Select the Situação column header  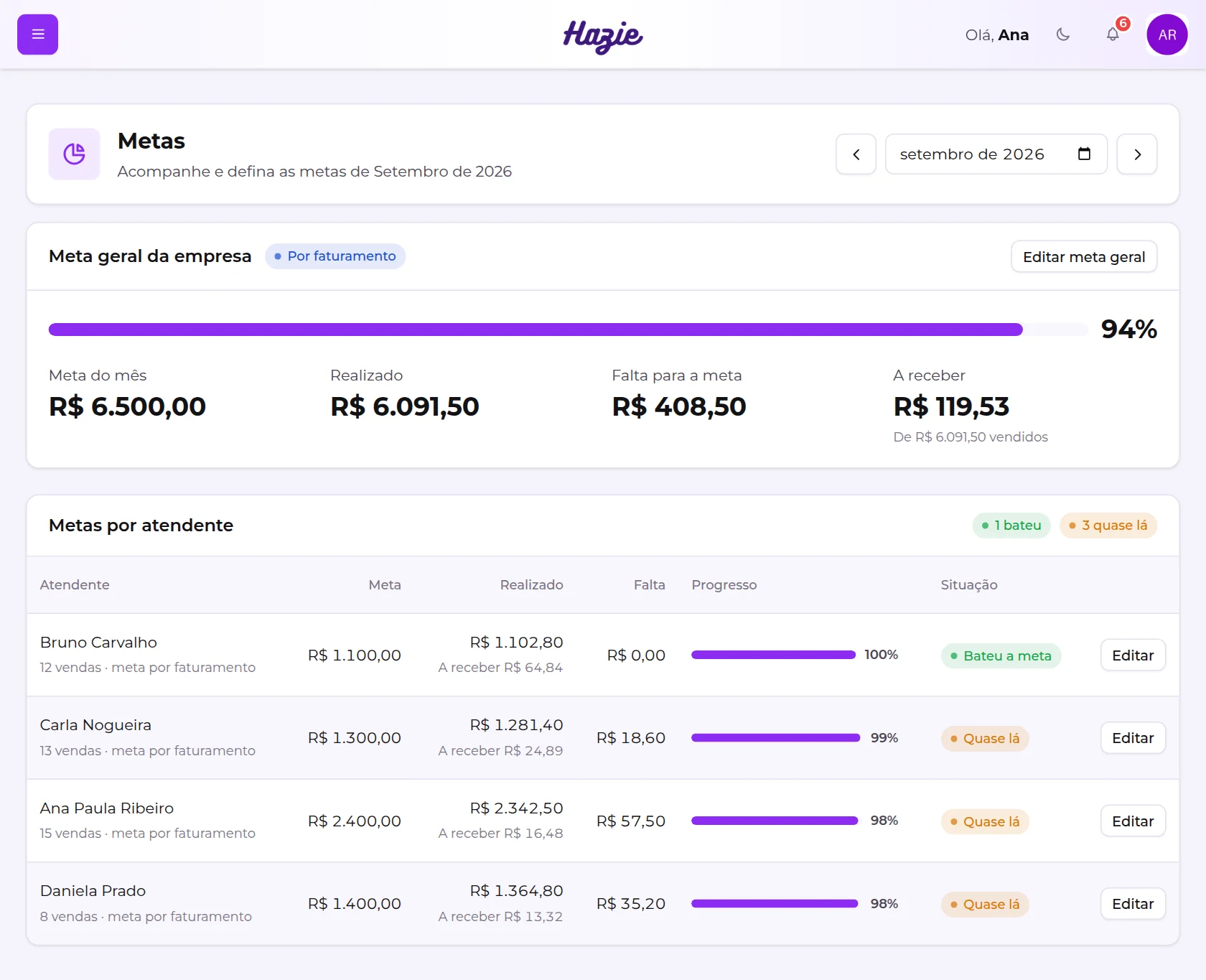(969, 585)
